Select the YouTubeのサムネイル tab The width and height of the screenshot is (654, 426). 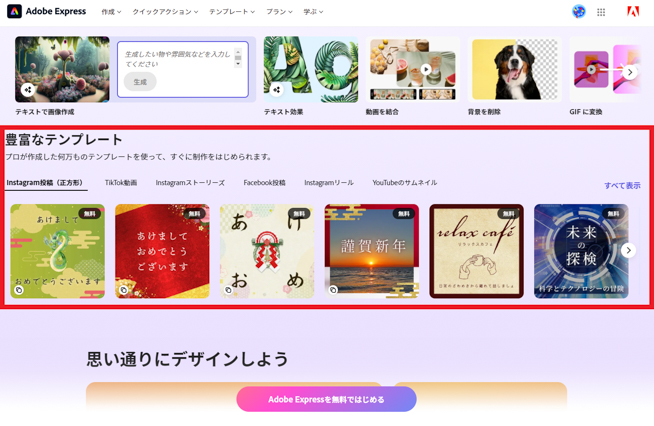(404, 183)
